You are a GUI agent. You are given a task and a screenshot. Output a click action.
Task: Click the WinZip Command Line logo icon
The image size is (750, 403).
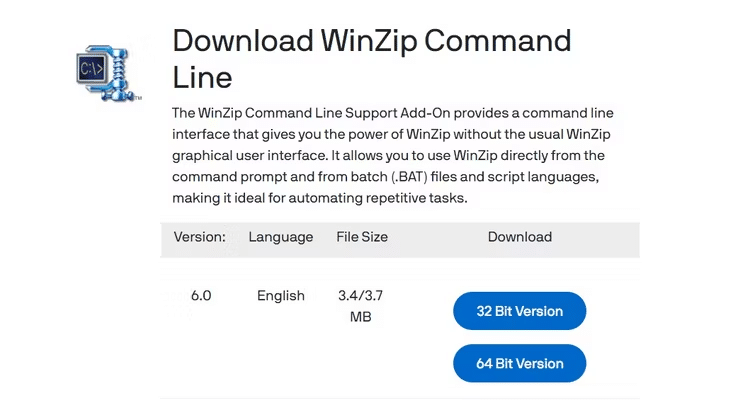coord(105,70)
